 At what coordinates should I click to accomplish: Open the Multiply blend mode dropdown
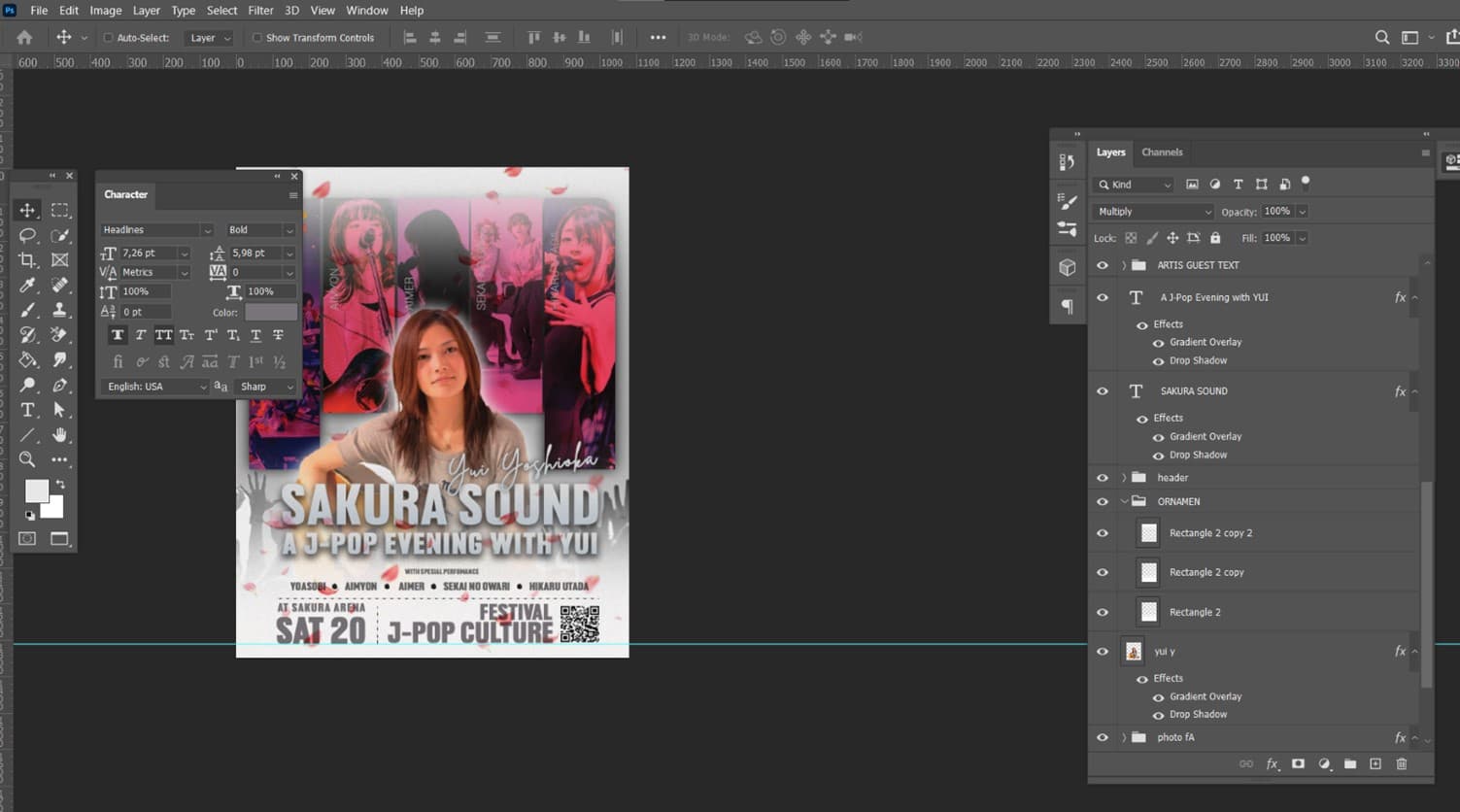pyautogui.click(x=1151, y=211)
